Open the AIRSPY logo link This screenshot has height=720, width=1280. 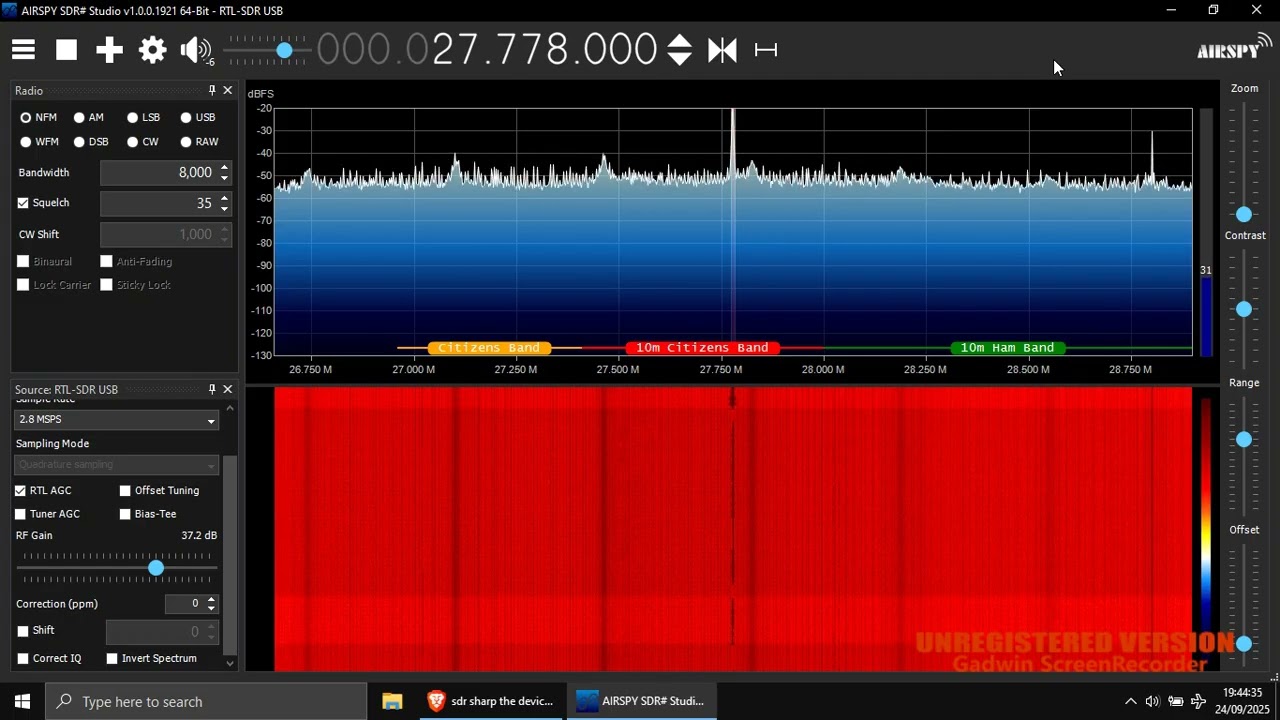tap(1234, 47)
